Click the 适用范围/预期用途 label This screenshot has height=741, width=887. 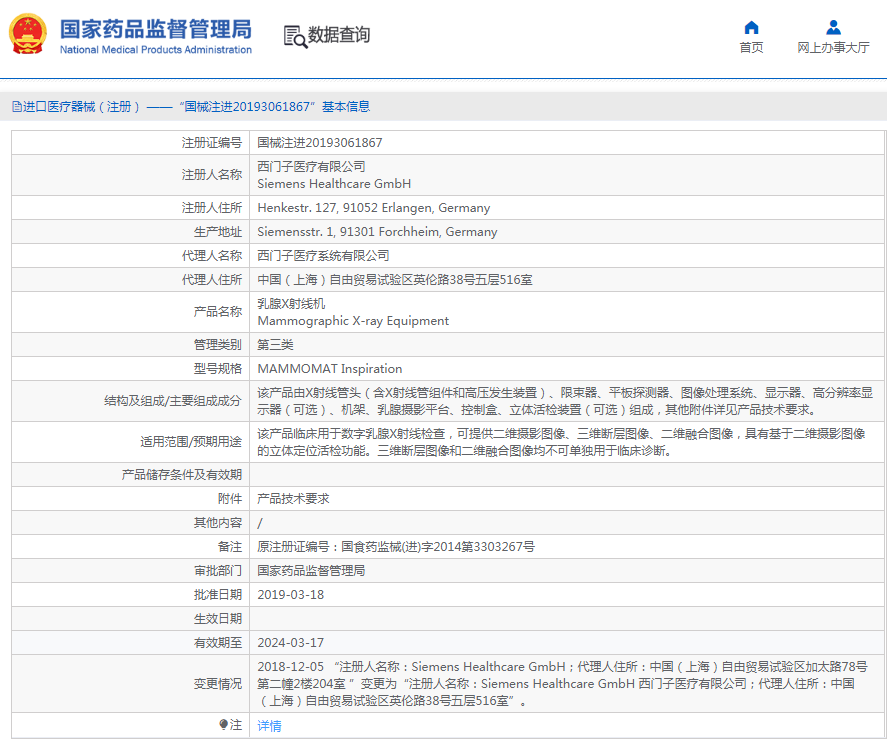coord(191,442)
